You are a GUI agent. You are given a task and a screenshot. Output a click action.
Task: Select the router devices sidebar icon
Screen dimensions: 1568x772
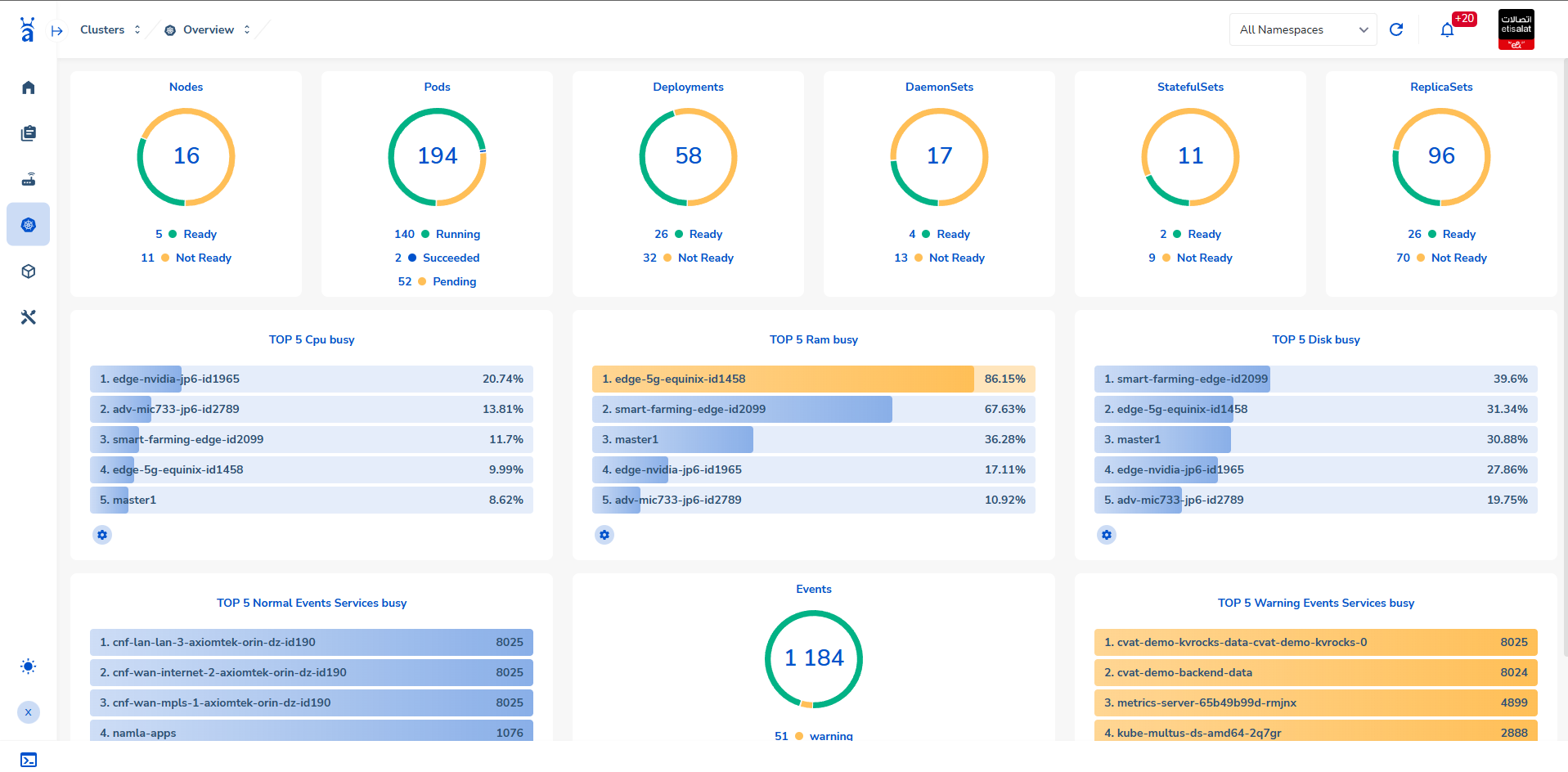pos(29,179)
